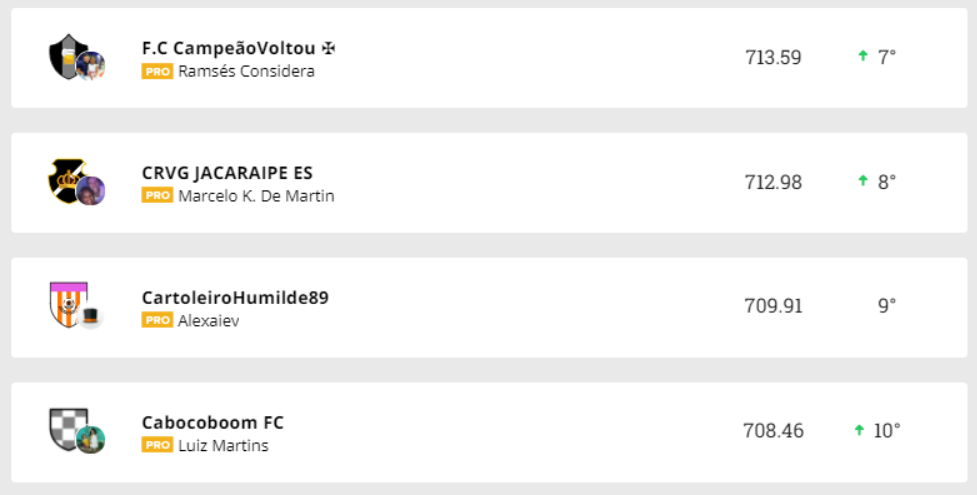Click PRO badge beside Luiz Martins
Screen dimensions: 977x495
[x=157, y=446]
